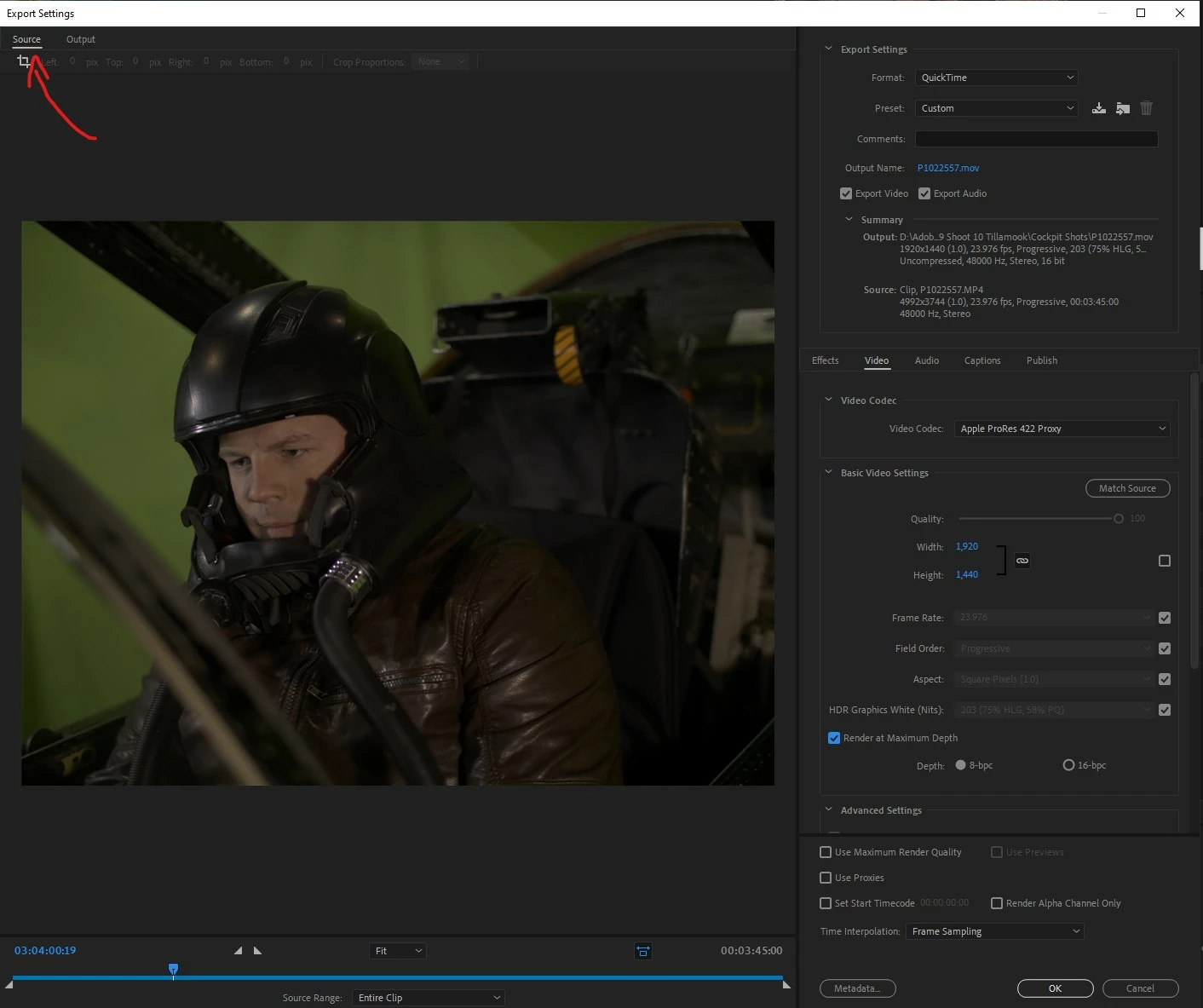
Task: Select the crop tool icon
Action: [x=24, y=61]
